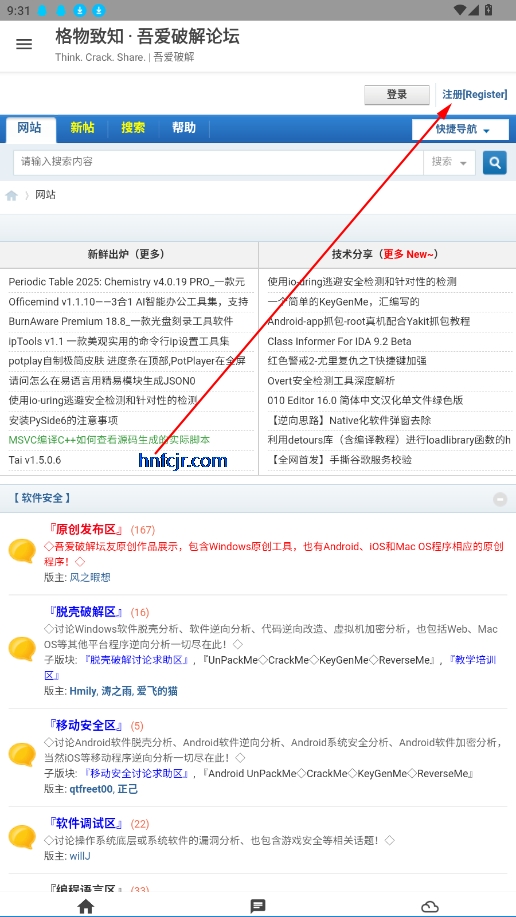Open the messages icon in bottom bar
Viewport: 516px width, 917px height.
(x=258, y=906)
